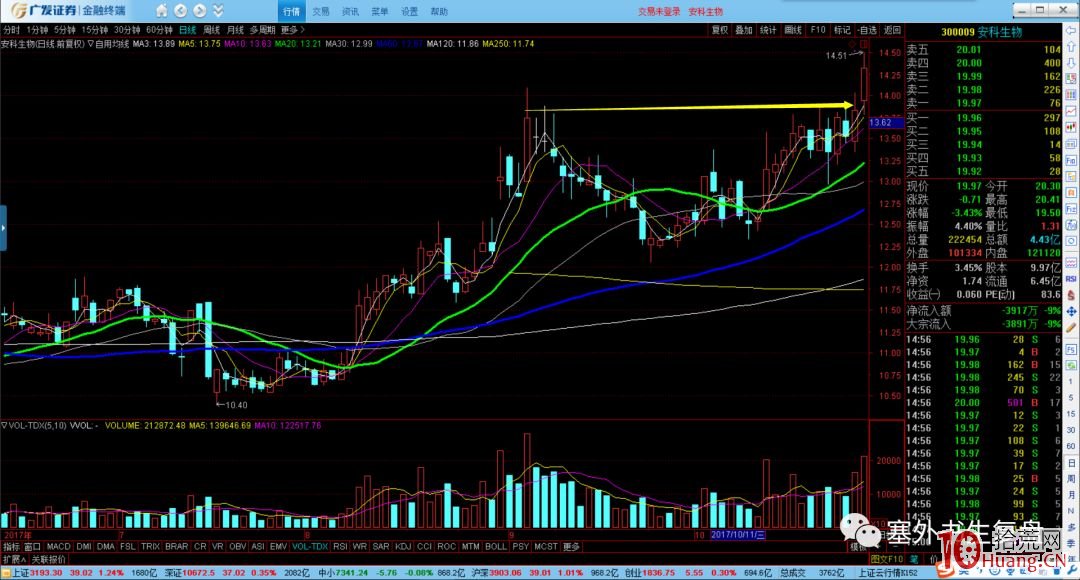Click the 叠加 overlay button
This screenshot has width=1080, height=580.
point(744,30)
